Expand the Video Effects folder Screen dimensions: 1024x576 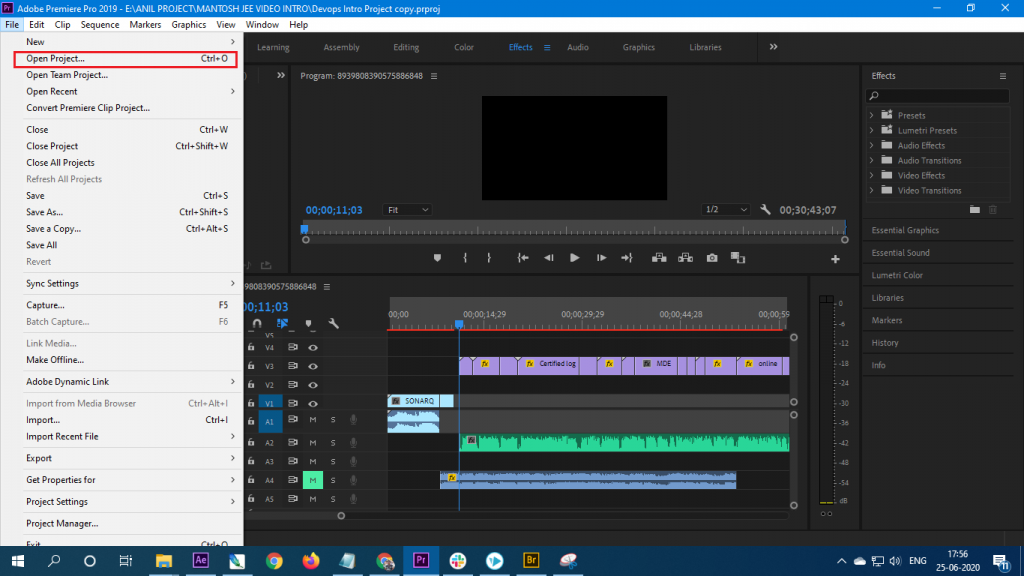(x=872, y=176)
